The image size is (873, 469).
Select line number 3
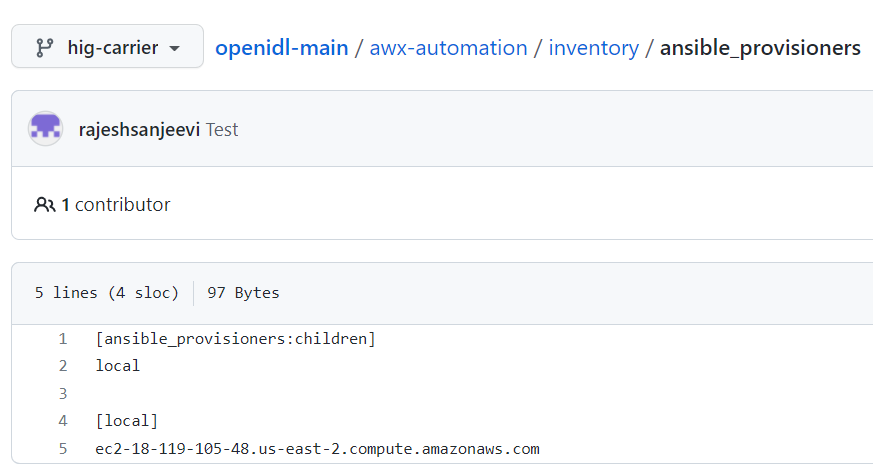pyautogui.click(x=63, y=394)
